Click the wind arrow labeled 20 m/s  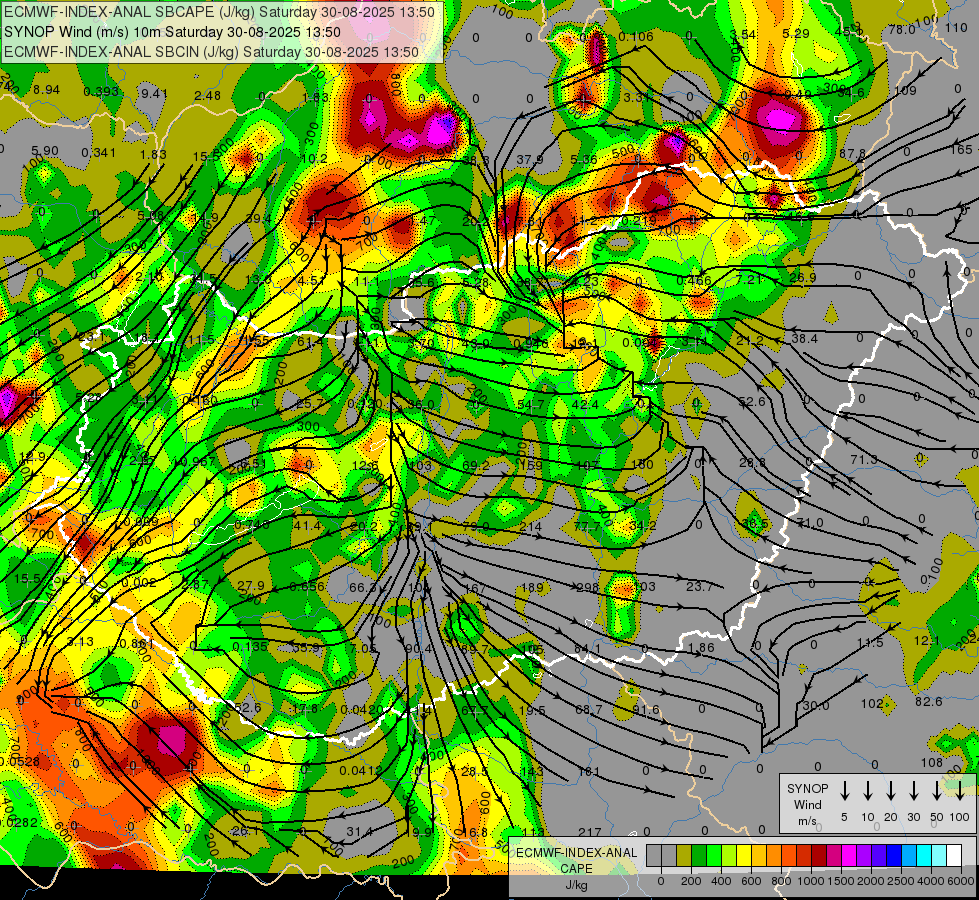[890, 791]
